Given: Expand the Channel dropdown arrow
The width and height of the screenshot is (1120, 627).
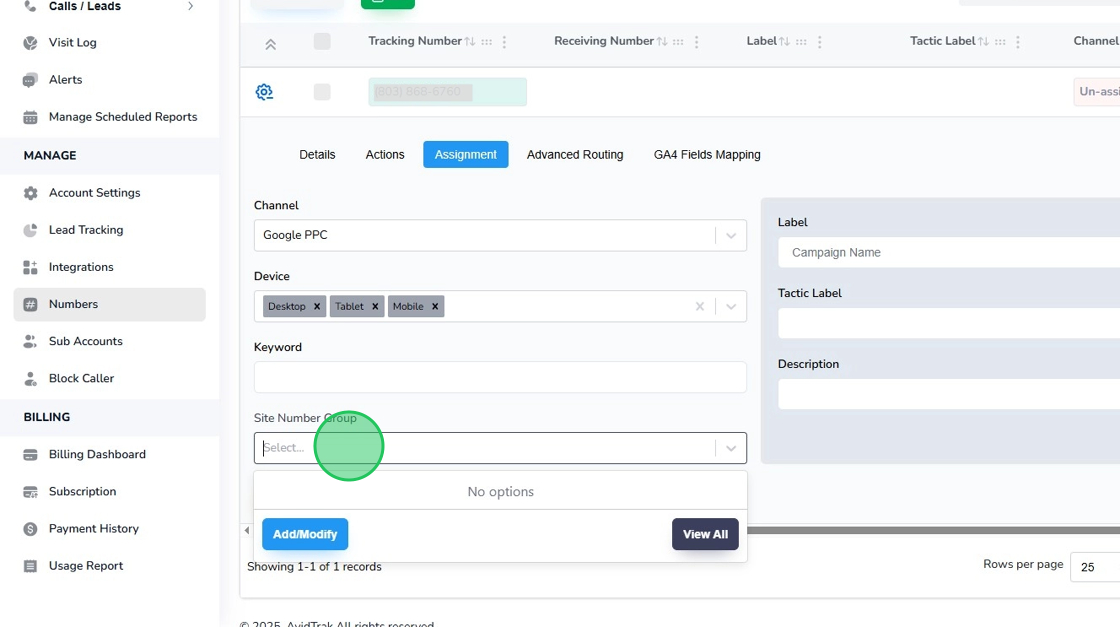Looking at the screenshot, I should [731, 236].
